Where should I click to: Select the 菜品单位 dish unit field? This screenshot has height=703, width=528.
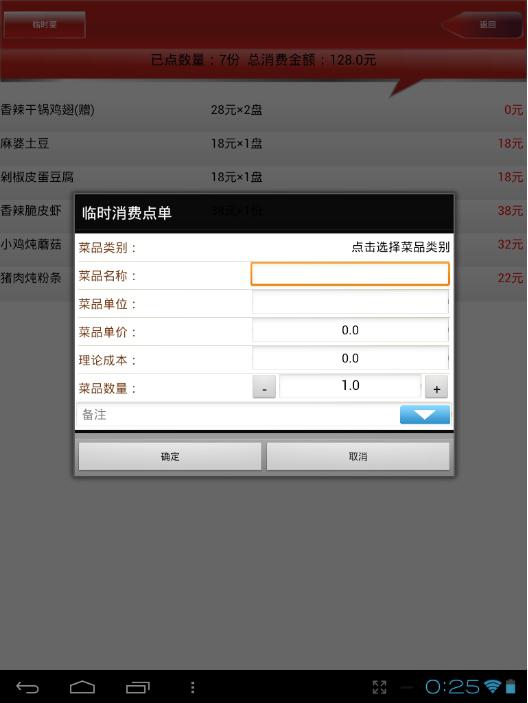pos(350,302)
